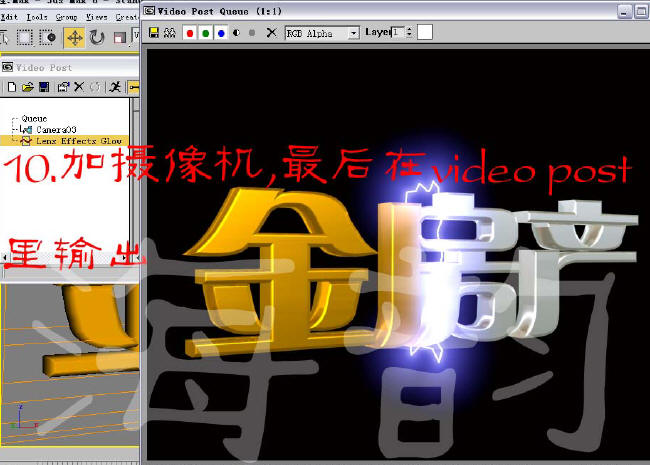Minimize the Video Post Queue window
The image size is (650, 465).
coord(624,12)
